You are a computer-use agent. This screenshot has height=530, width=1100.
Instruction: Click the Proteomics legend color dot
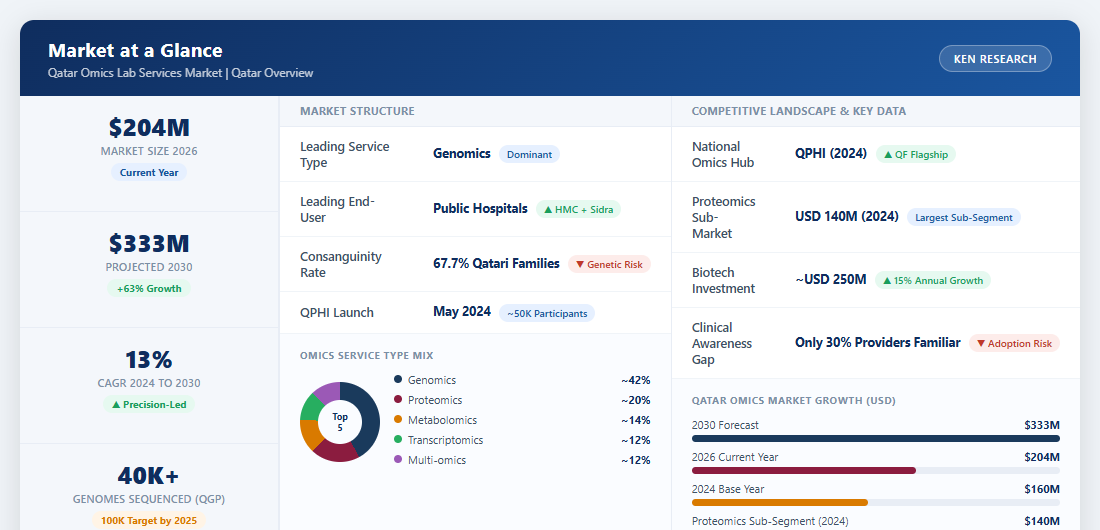[x=398, y=399]
